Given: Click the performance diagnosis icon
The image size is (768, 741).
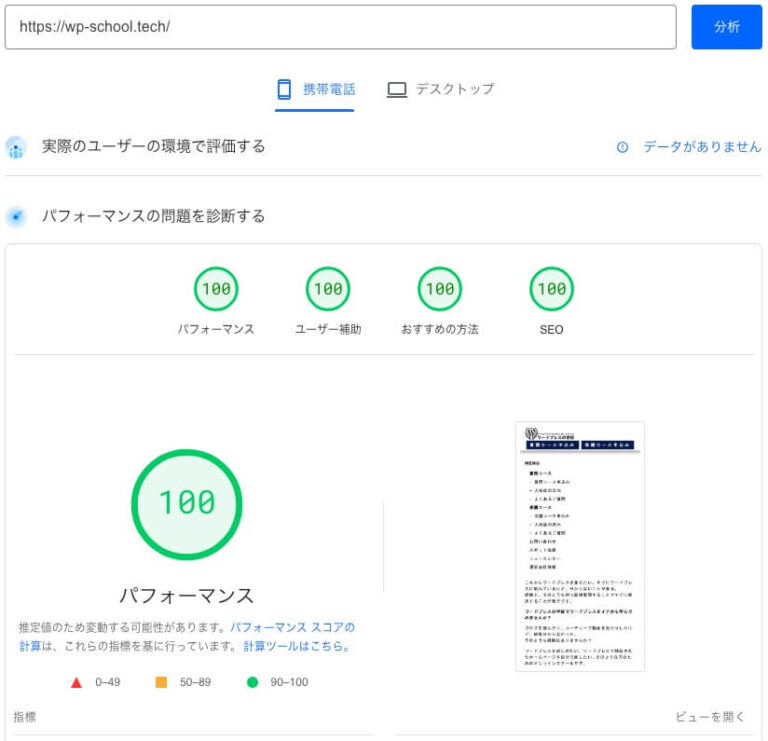Looking at the screenshot, I should (x=16, y=217).
